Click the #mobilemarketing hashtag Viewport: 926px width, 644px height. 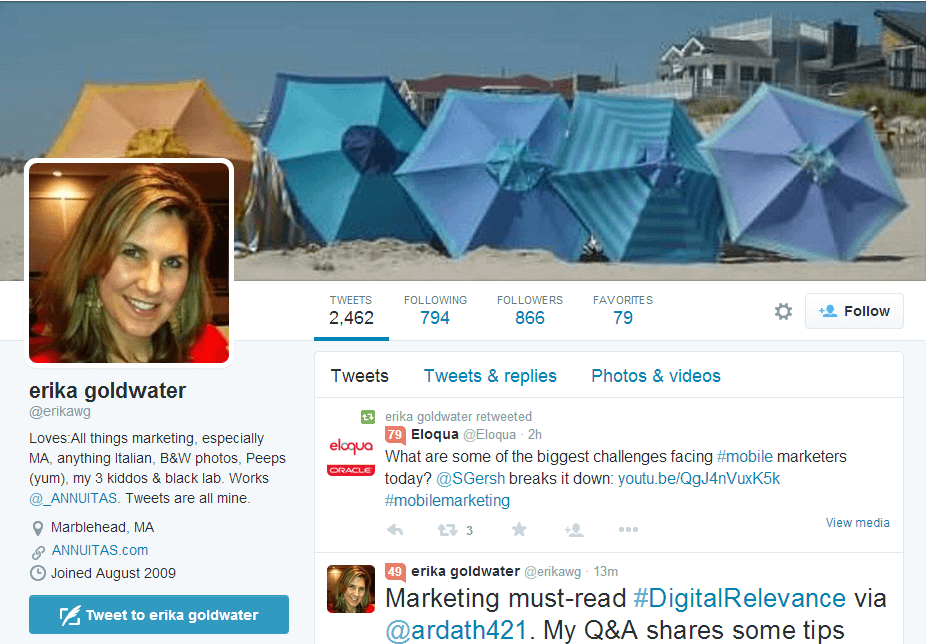[446, 500]
